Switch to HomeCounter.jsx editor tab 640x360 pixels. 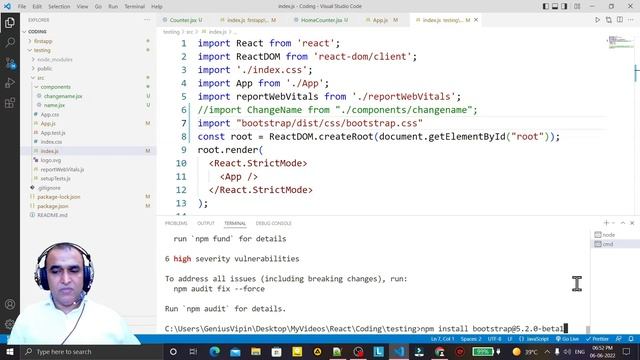(x=323, y=20)
